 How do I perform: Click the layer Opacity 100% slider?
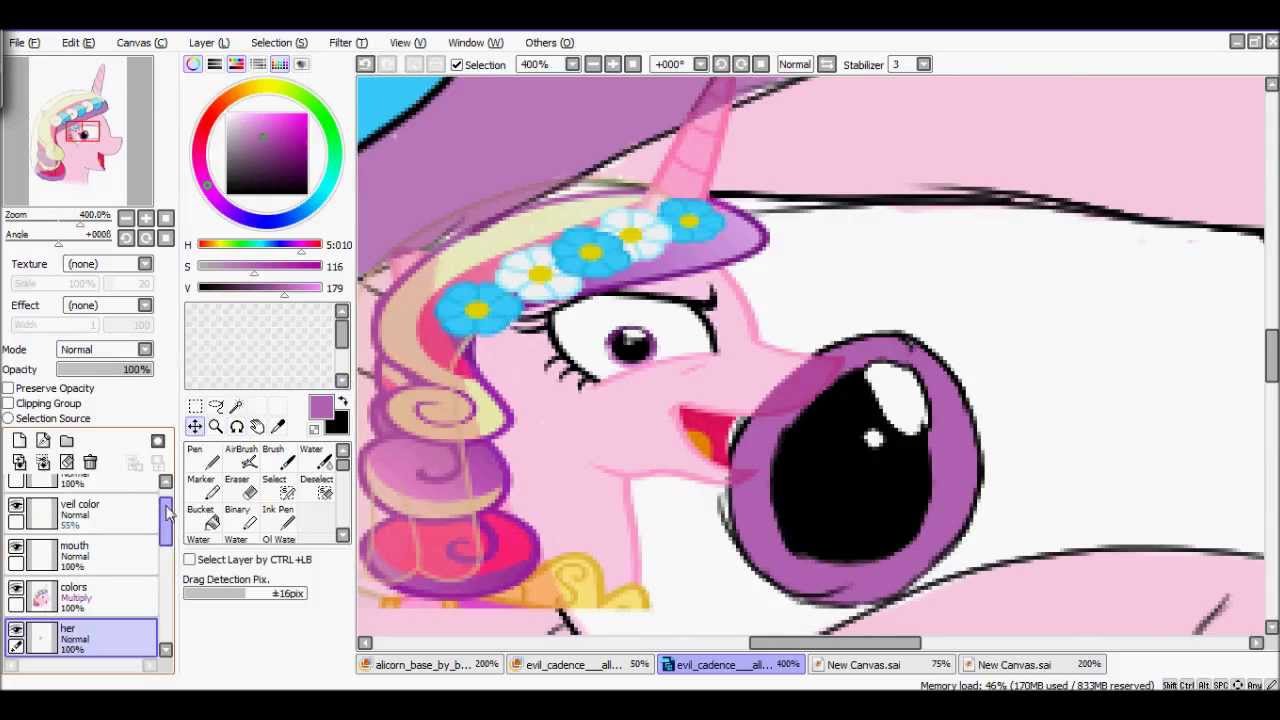pyautogui.click(x=105, y=370)
